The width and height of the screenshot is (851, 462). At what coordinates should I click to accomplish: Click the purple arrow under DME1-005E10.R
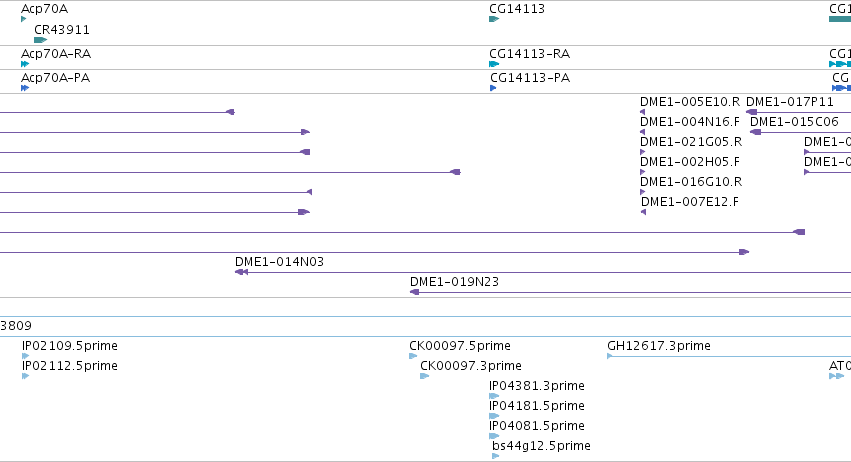pos(643,112)
